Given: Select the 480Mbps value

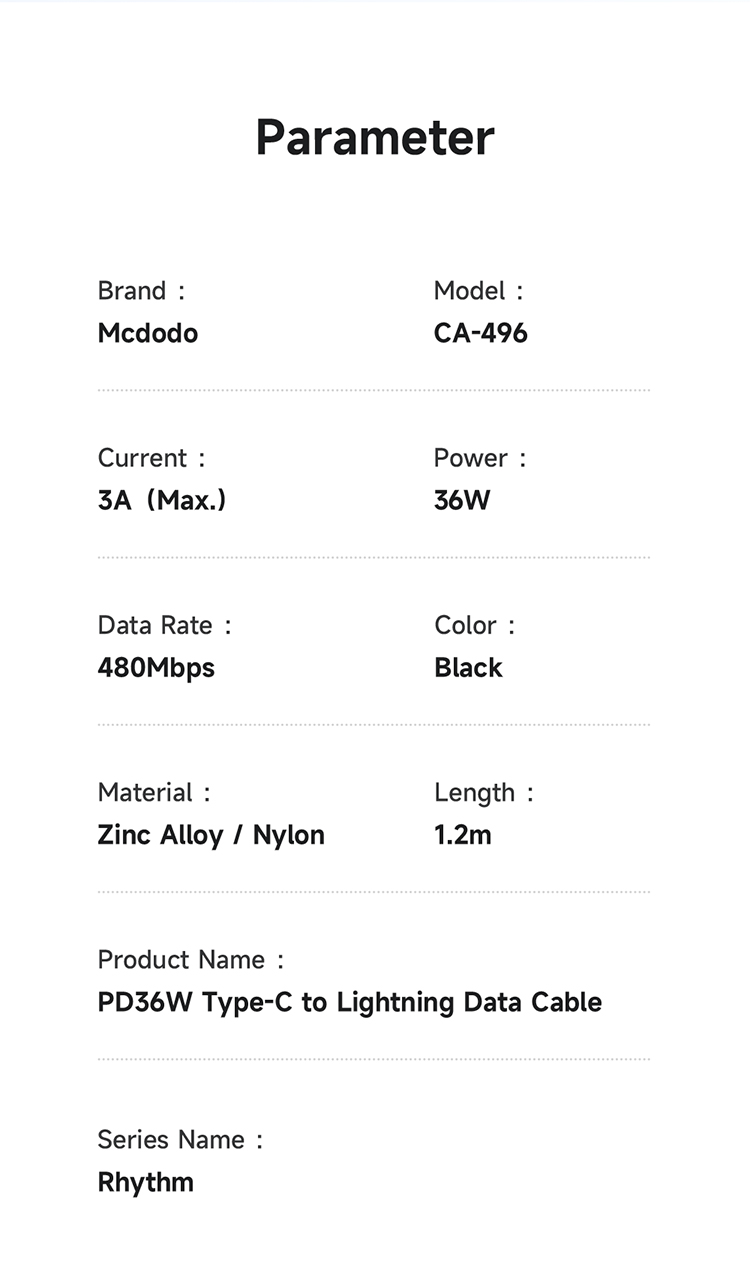Looking at the screenshot, I should 156,667.
